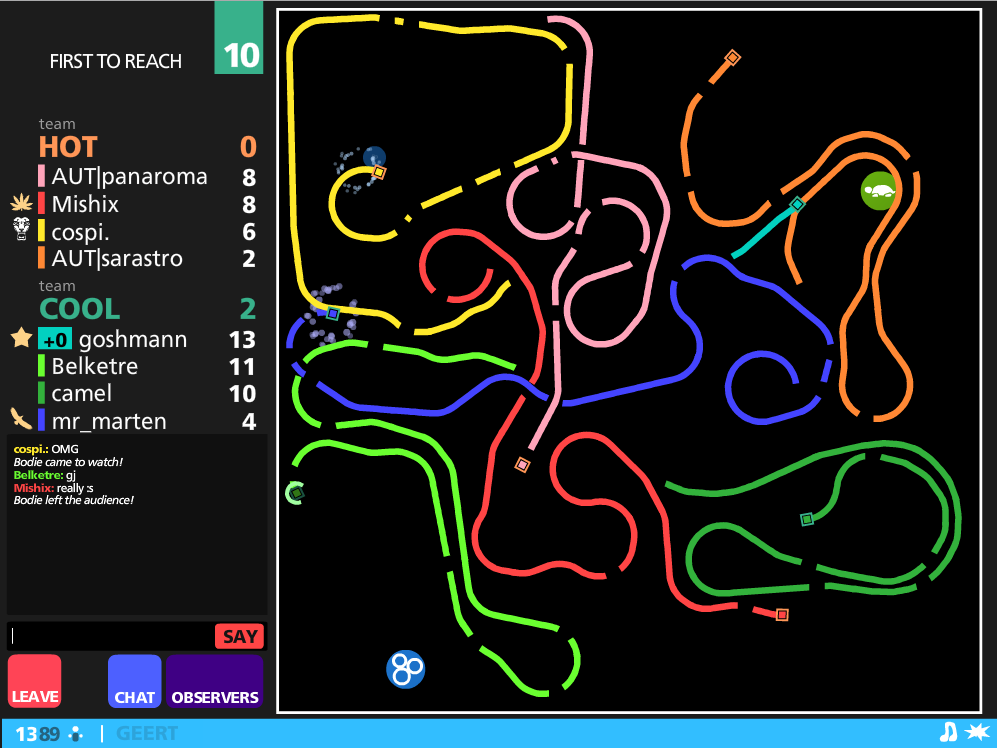Click AUT|sarastro's score 2
This screenshot has height=748, width=997.
tap(249, 259)
